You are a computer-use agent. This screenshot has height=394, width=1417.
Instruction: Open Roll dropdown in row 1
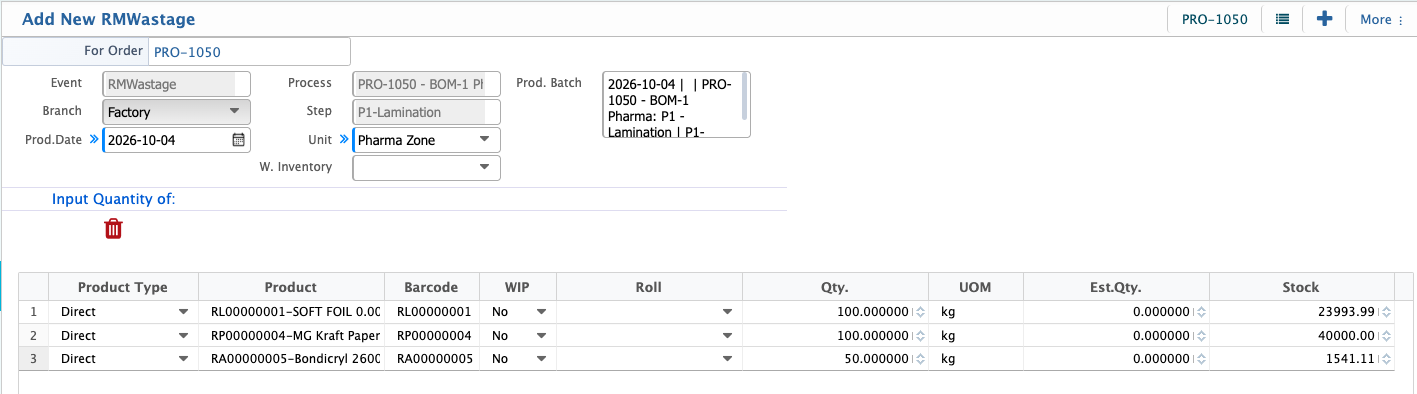coord(727,312)
